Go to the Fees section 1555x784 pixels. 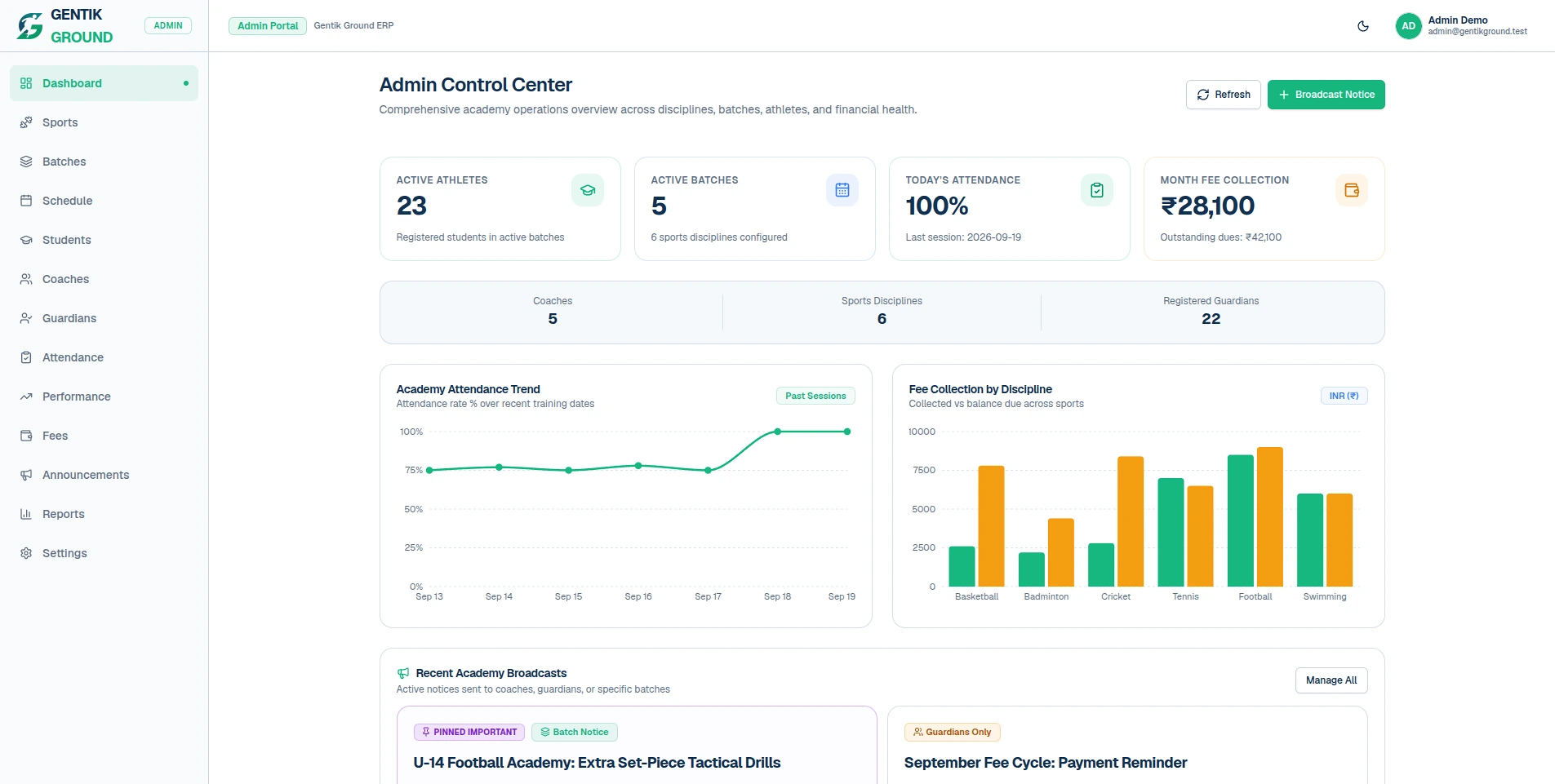pyautogui.click(x=104, y=436)
